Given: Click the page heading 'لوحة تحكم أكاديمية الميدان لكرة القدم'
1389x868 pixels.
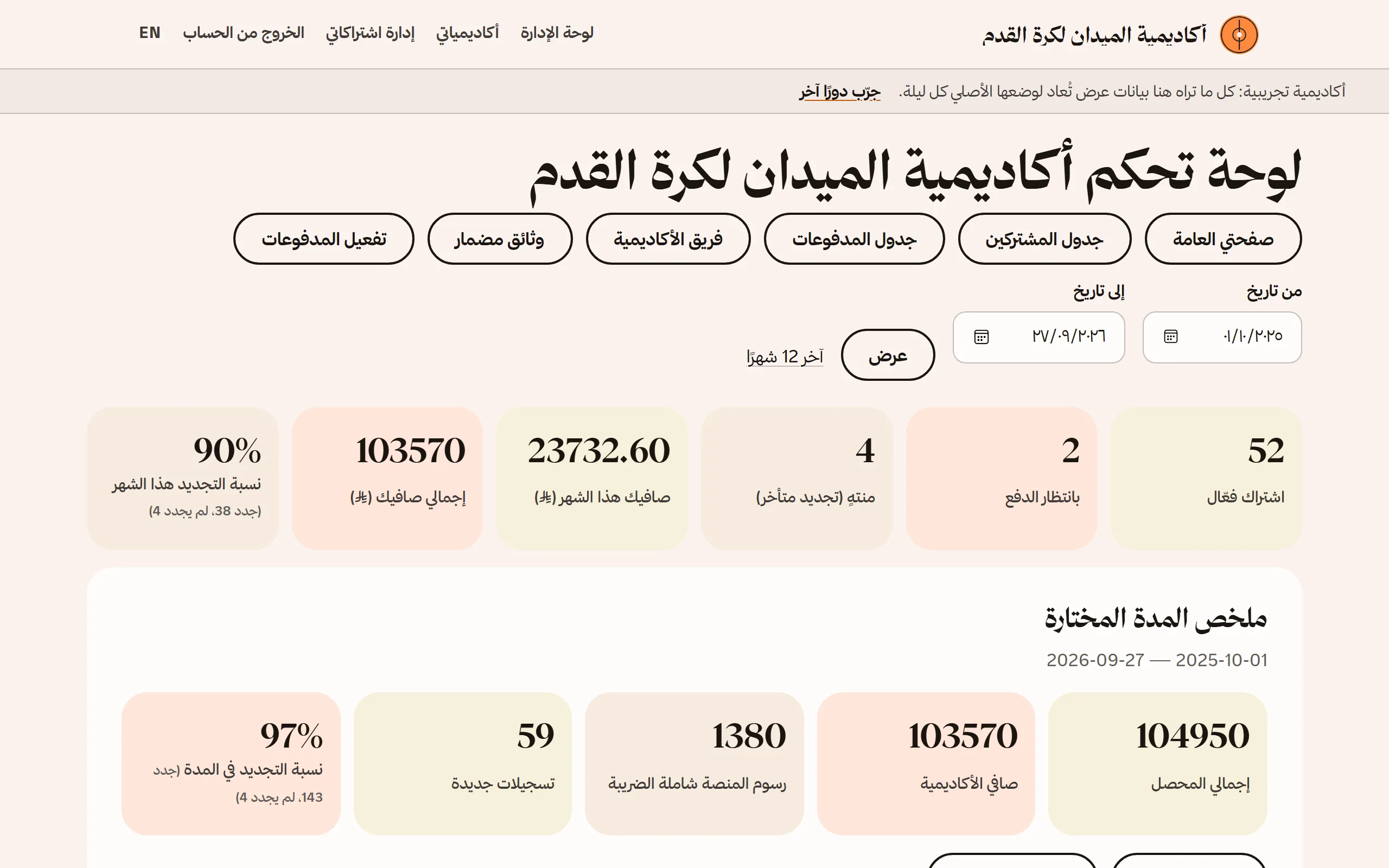Looking at the screenshot, I should coord(915,172).
